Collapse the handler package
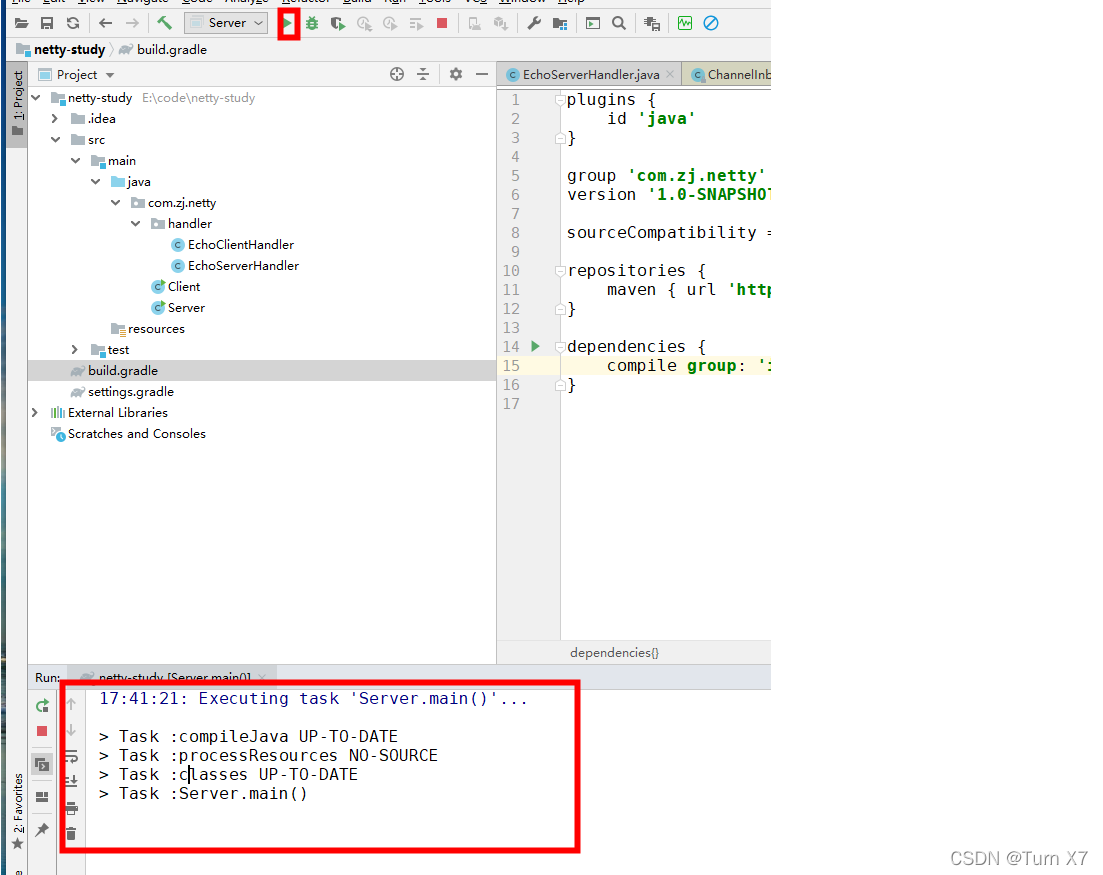This screenshot has width=1103, height=875. coord(136,224)
